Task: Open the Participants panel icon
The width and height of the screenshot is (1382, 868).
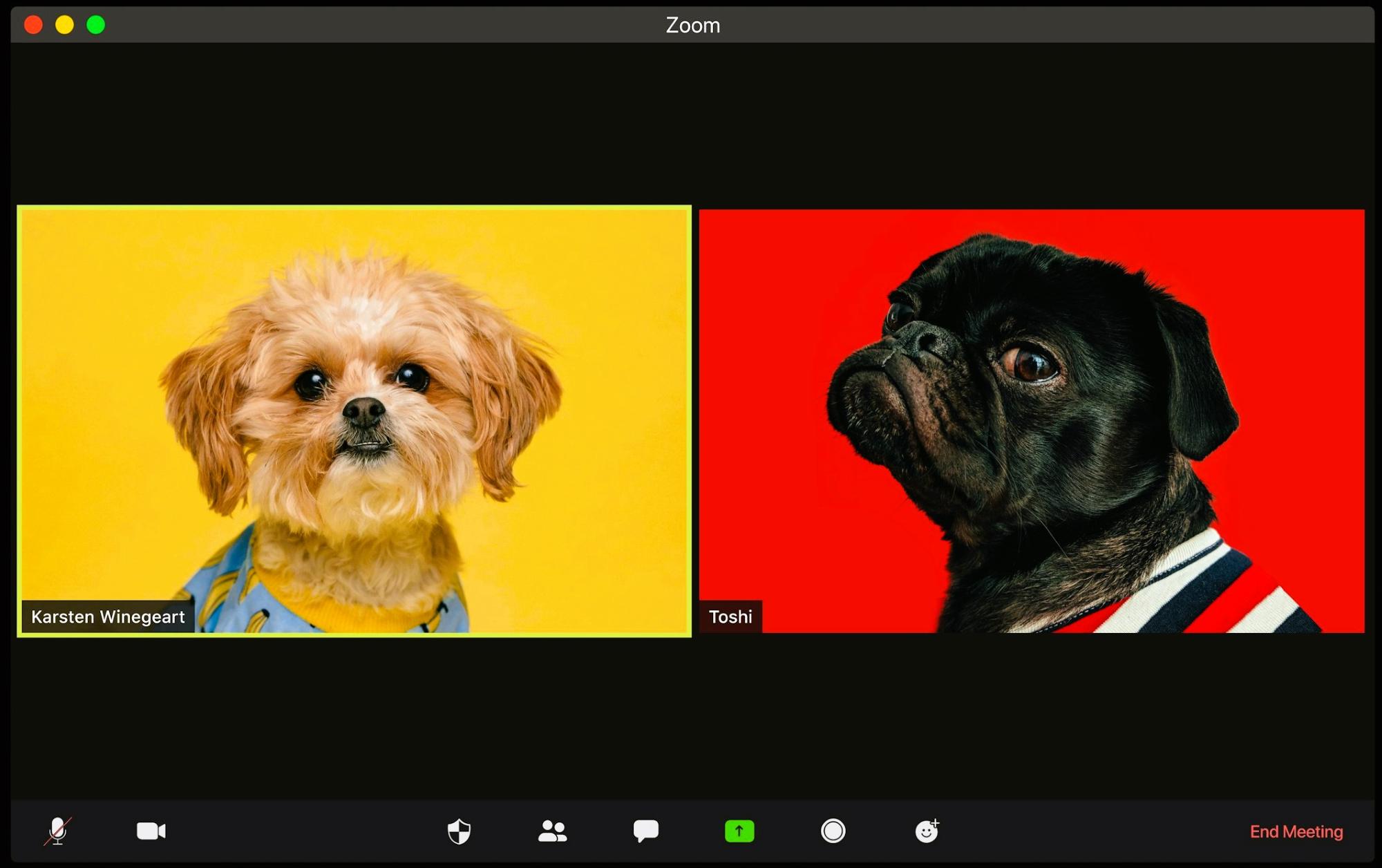Action: click(552, 831)
